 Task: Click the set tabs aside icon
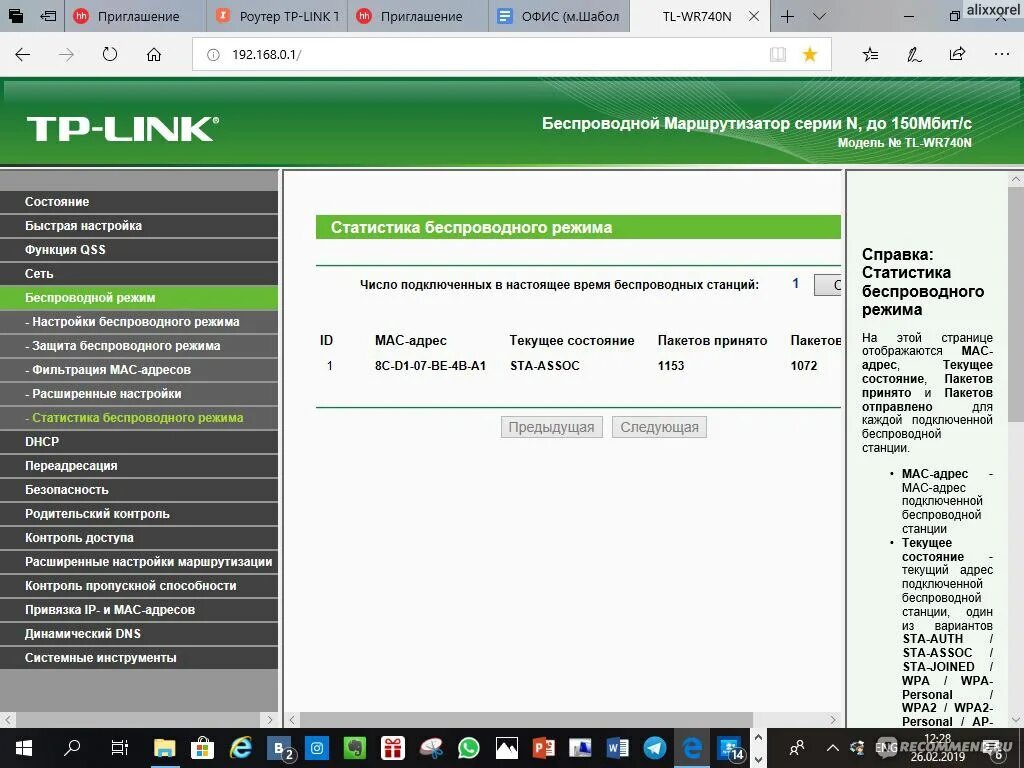48,16
